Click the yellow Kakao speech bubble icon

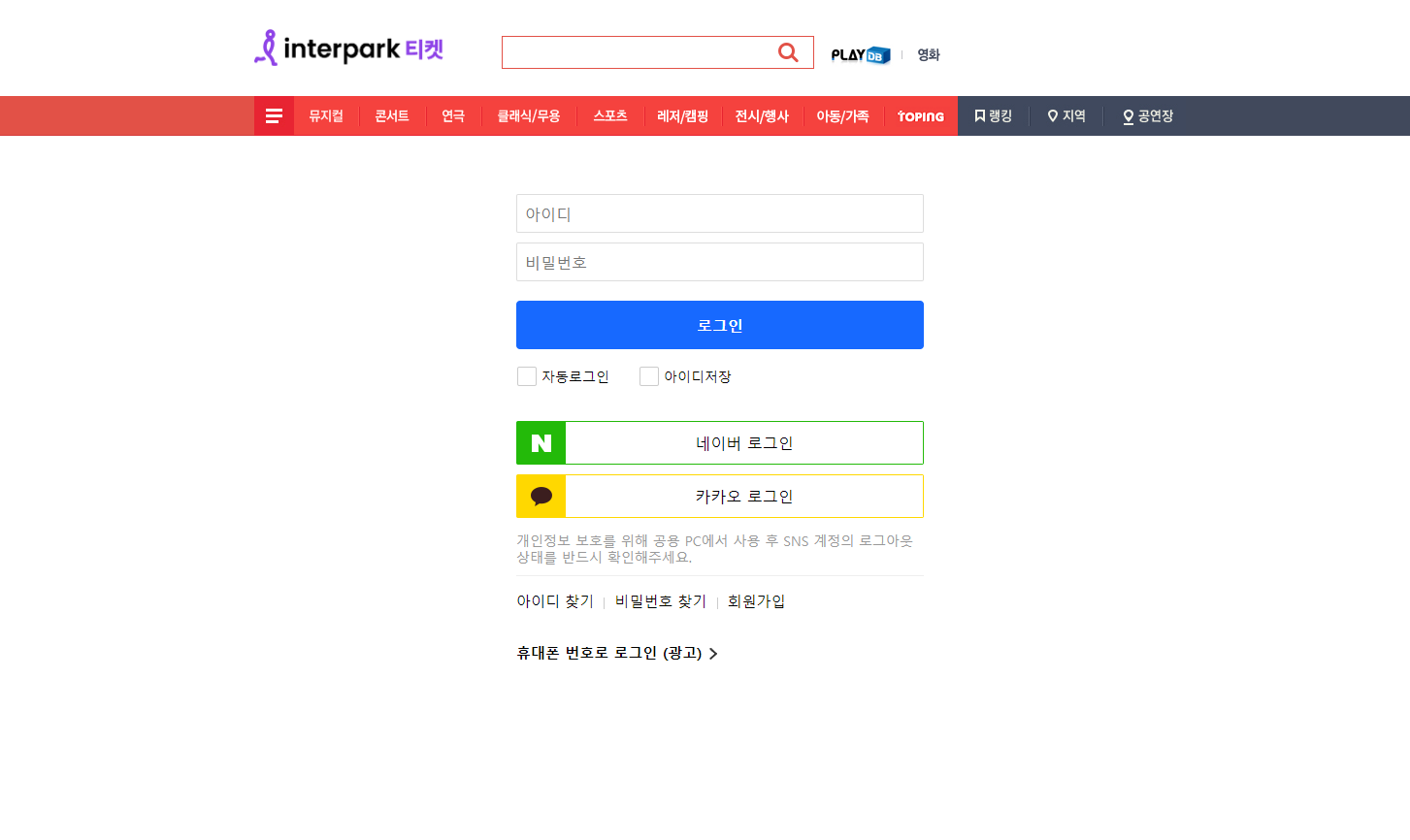pyautogui.click(x=540, y=496)
